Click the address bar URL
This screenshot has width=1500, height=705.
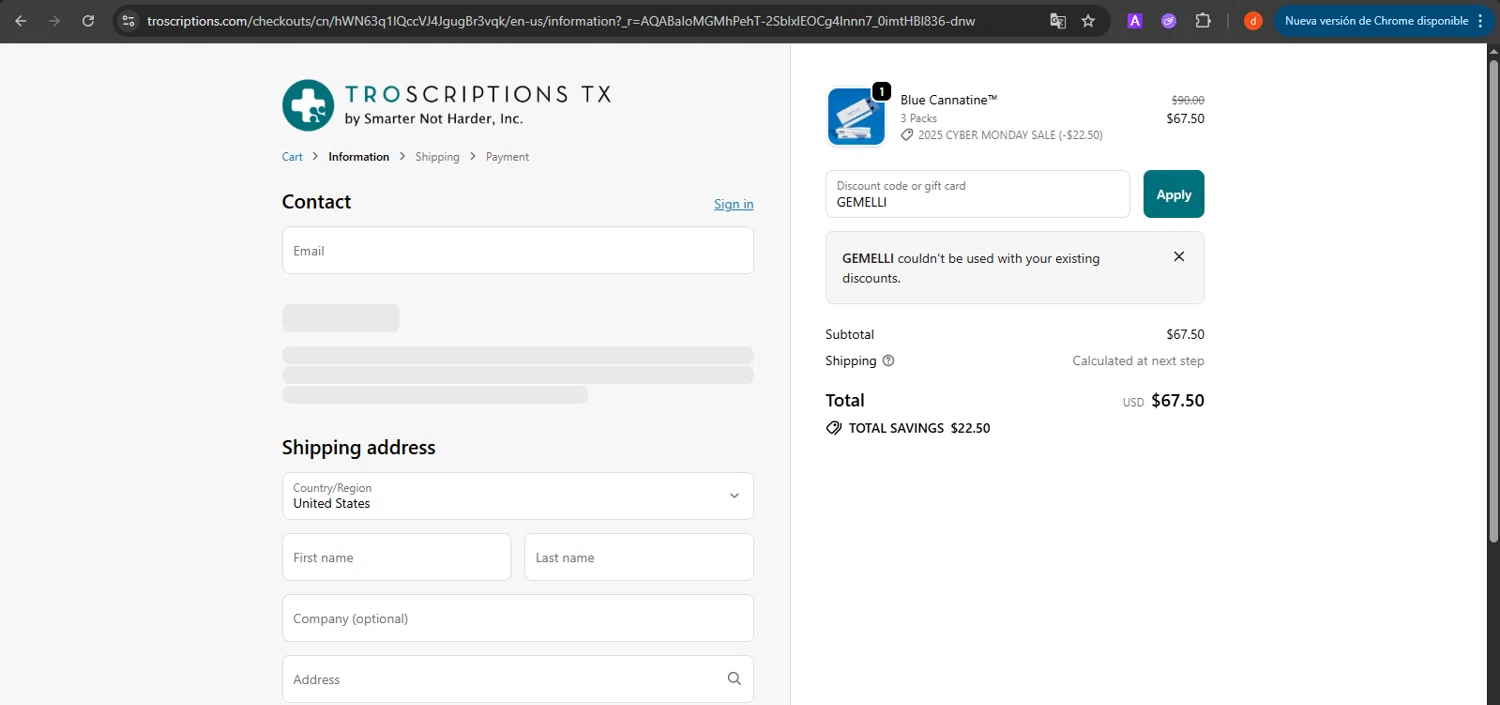point(560,20)
